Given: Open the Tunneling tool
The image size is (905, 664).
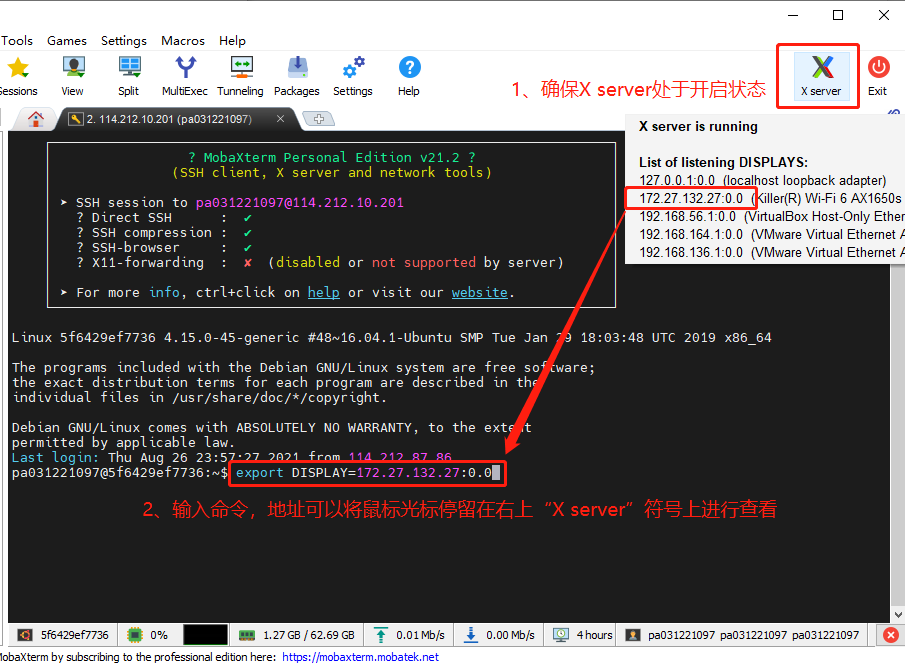Looking at the screenshot, I should (240, 75).
